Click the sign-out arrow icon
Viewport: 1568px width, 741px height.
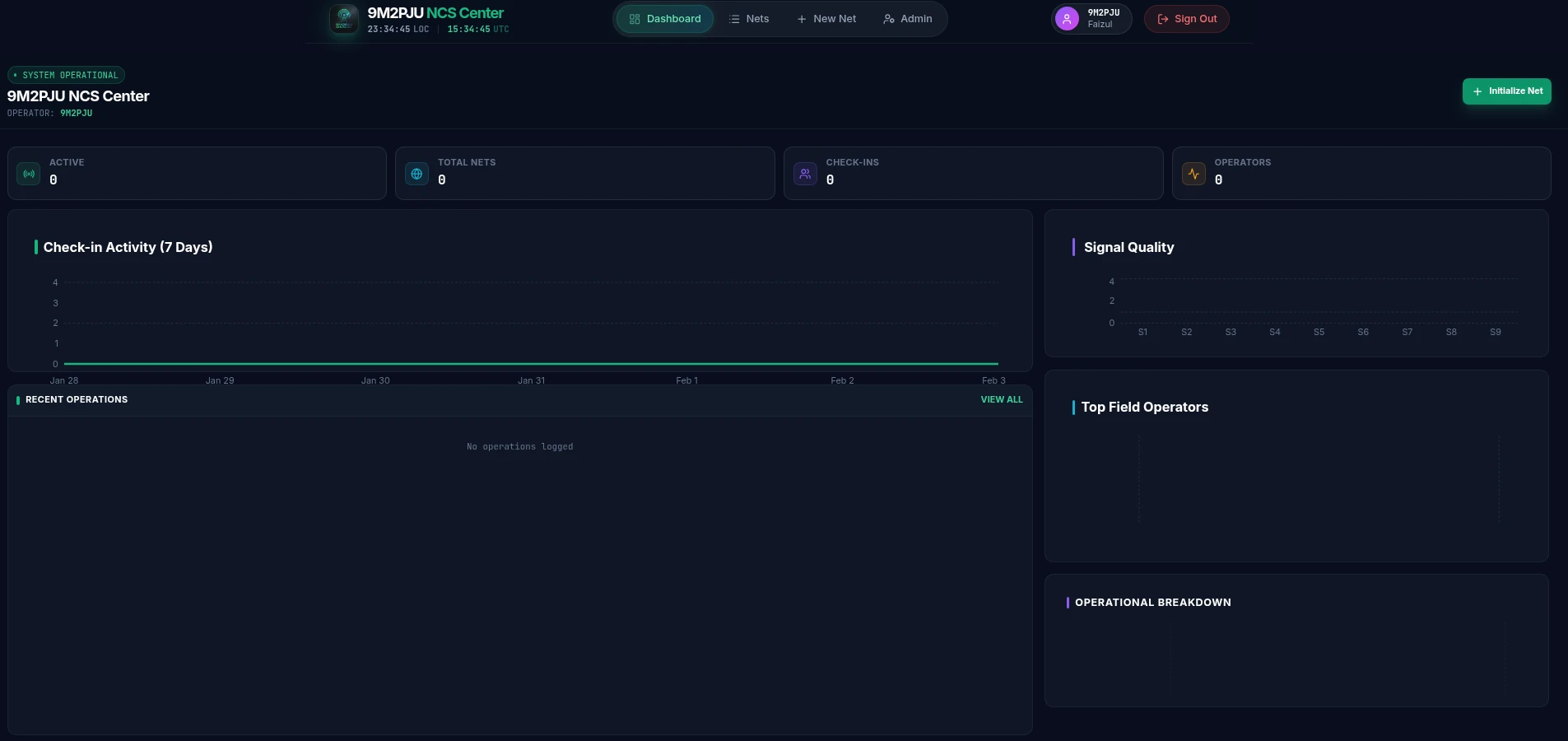click(x=1161, y=18)
